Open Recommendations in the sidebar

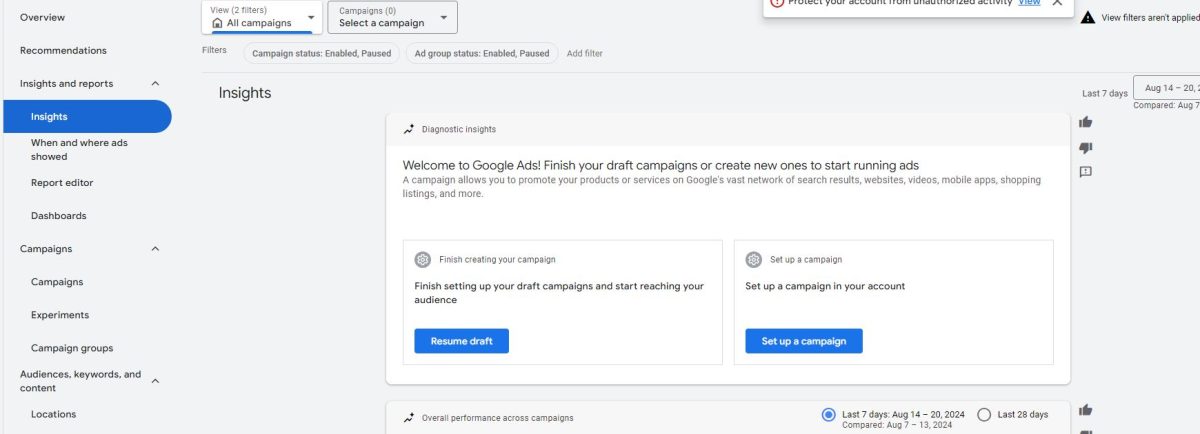[x=63, y=51]
